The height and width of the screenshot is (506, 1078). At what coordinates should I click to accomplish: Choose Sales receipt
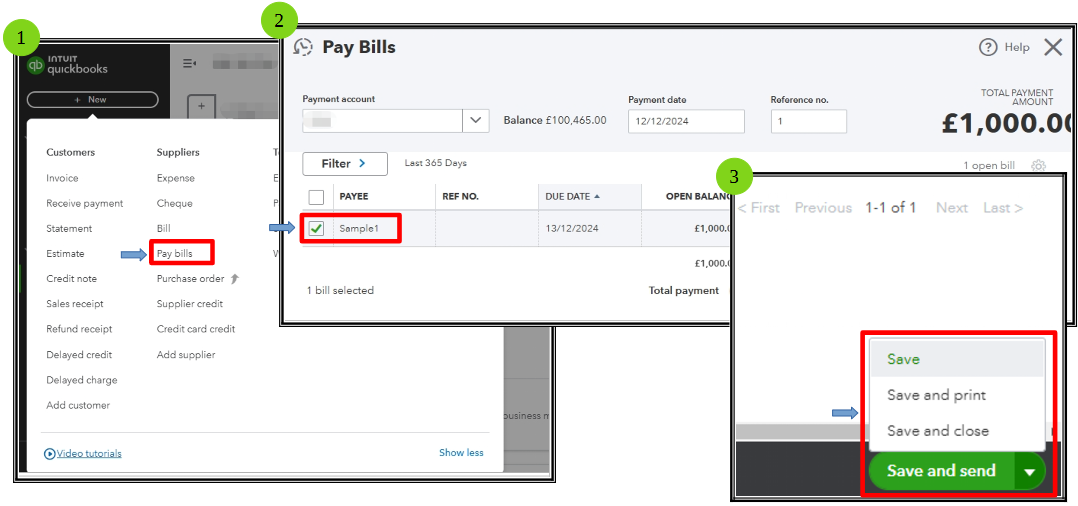75,304
